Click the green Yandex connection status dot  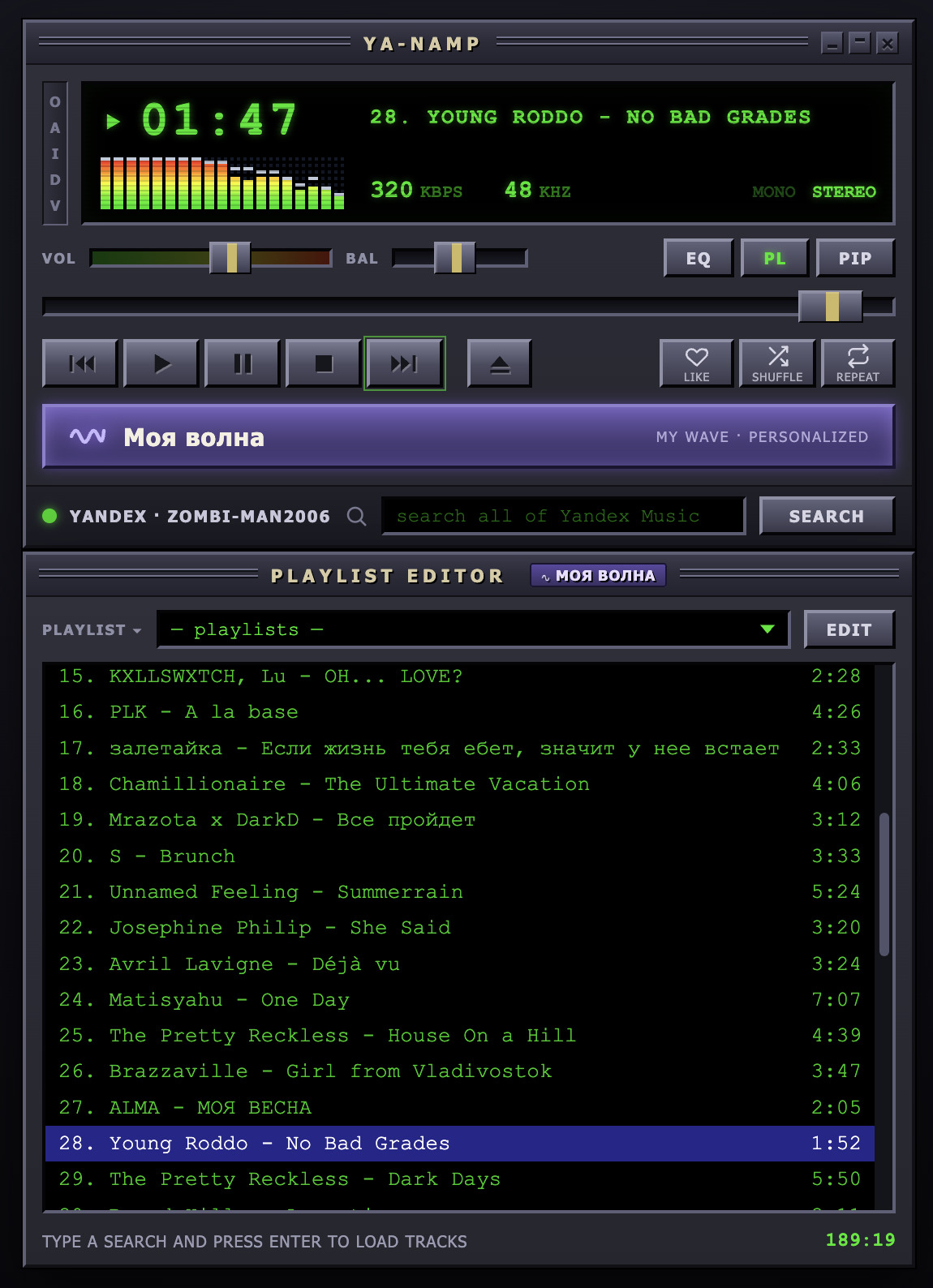(x=49, y=516)
